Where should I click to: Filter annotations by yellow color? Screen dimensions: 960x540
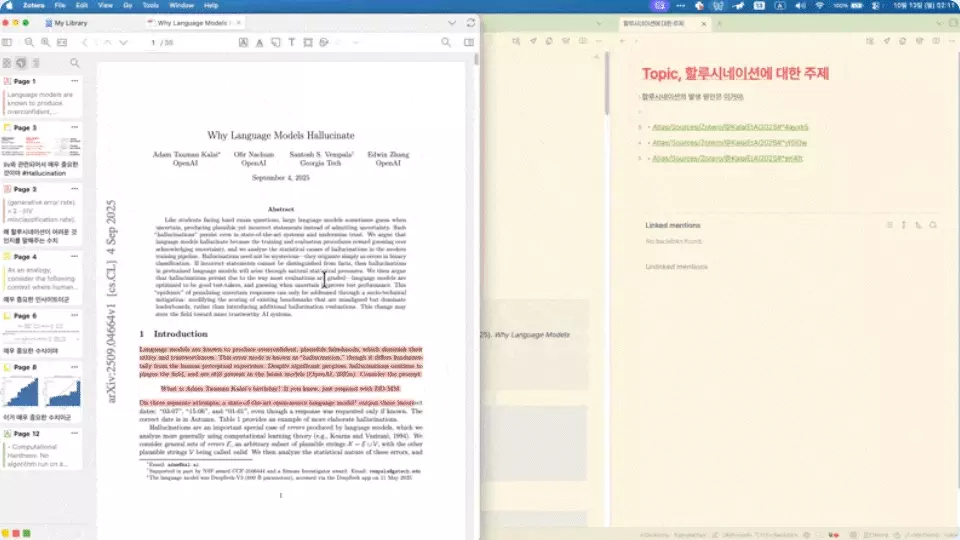click(6, 533)
